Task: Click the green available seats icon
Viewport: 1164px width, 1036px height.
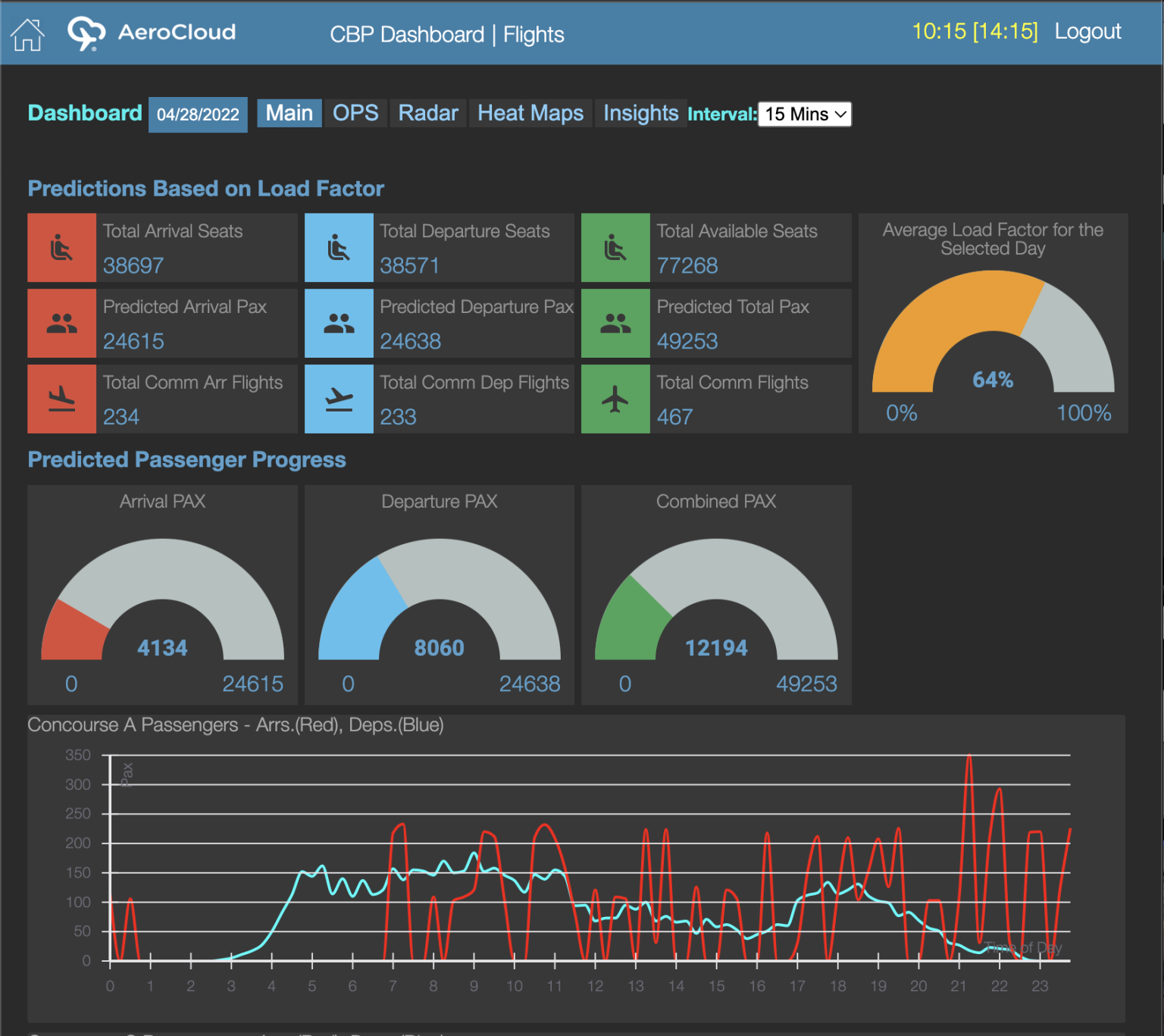Action: coord(615,247)
